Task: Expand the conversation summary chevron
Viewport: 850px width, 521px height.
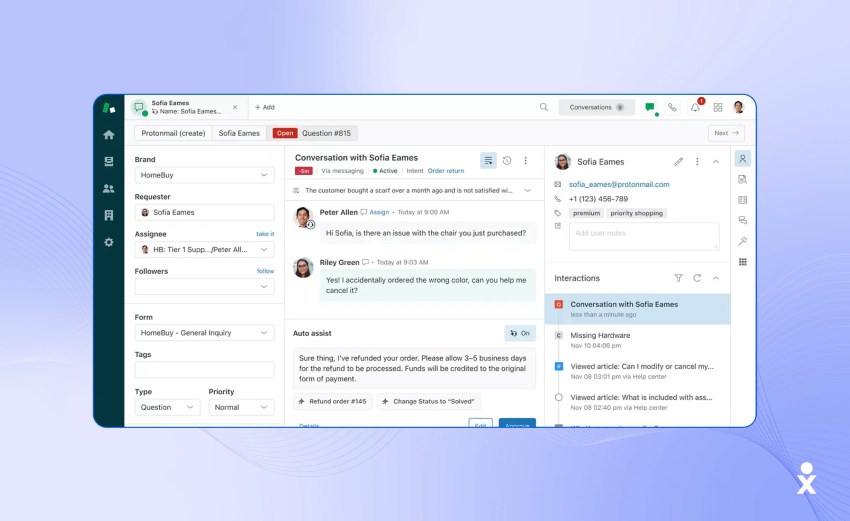Action: point(527,190)
